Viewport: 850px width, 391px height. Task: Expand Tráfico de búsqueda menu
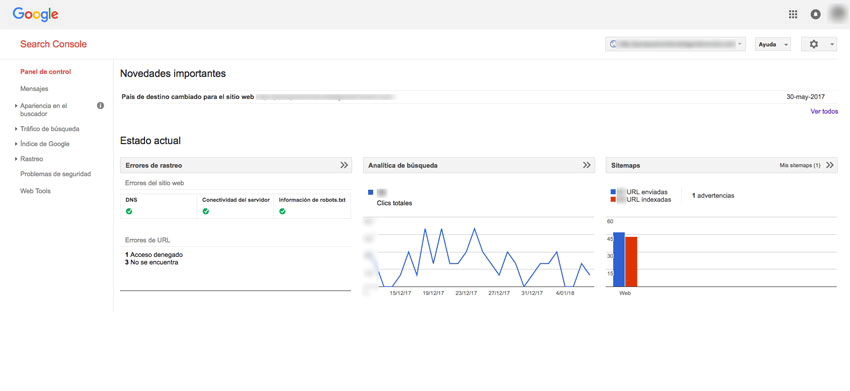tap(49, 129)
